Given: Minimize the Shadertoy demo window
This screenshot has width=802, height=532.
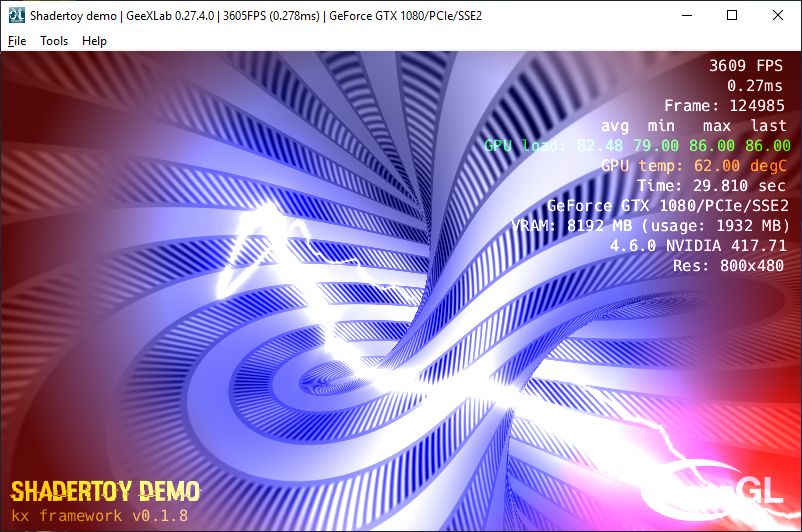Looking at the screenshot, I should 687,15.
